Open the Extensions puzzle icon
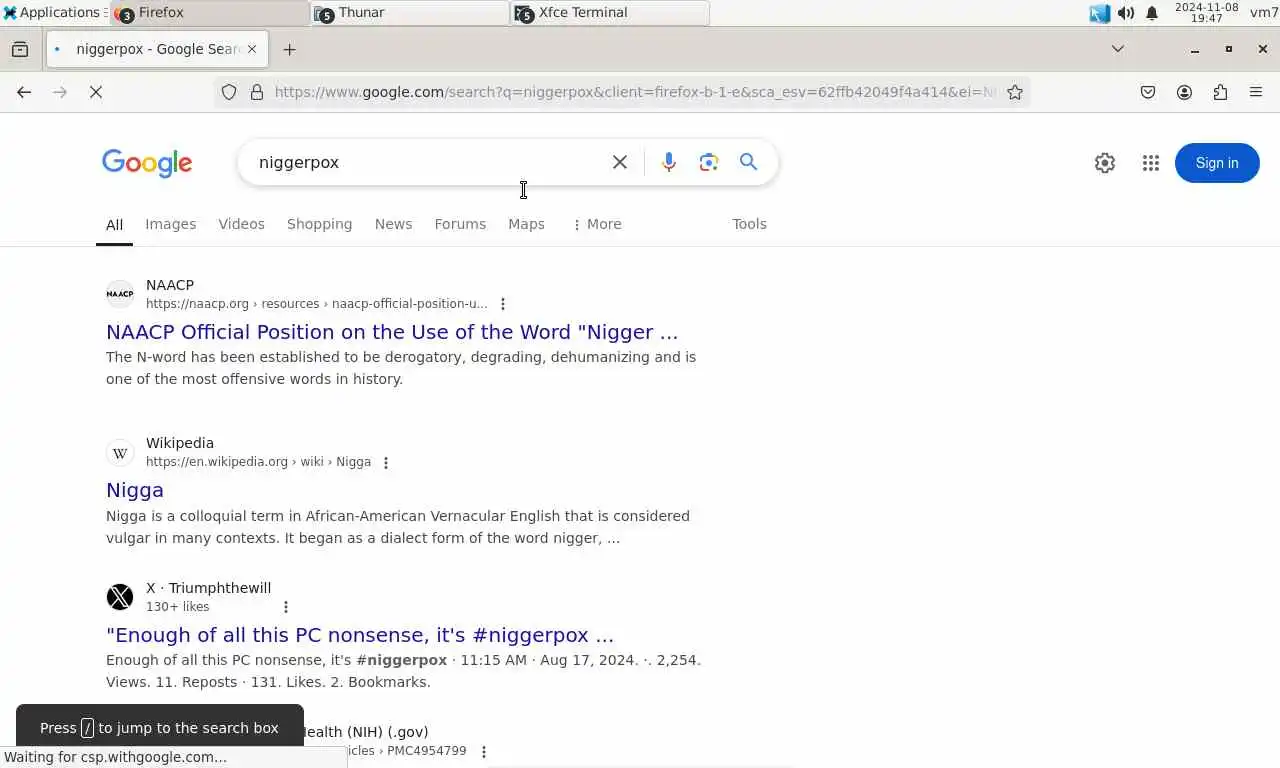Image resolution: width=1280 pixels, height=768 pixels. pos(1220,92)
